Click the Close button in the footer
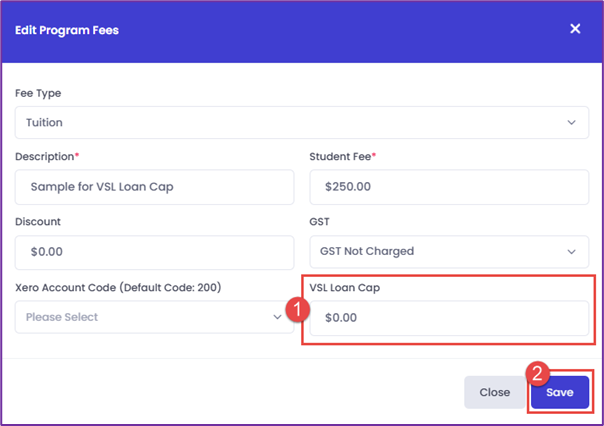Screen dimensions: 604x426 pyautogui.click(x=495, y=392)
